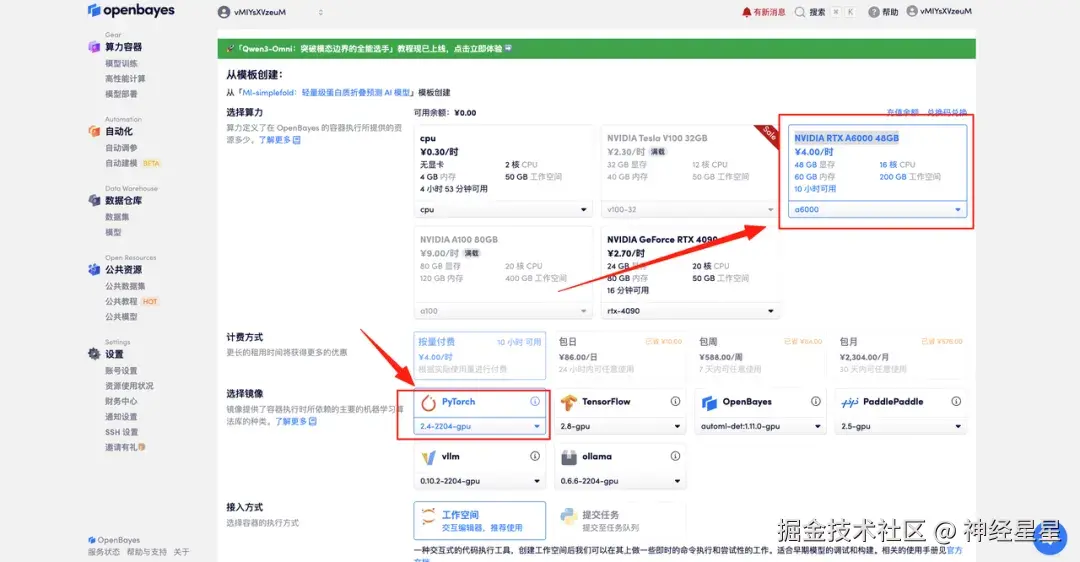
Task: Open OpenBayes automl-det:1.11.0-gpu dropdown
Action: [x=760, y=426]
